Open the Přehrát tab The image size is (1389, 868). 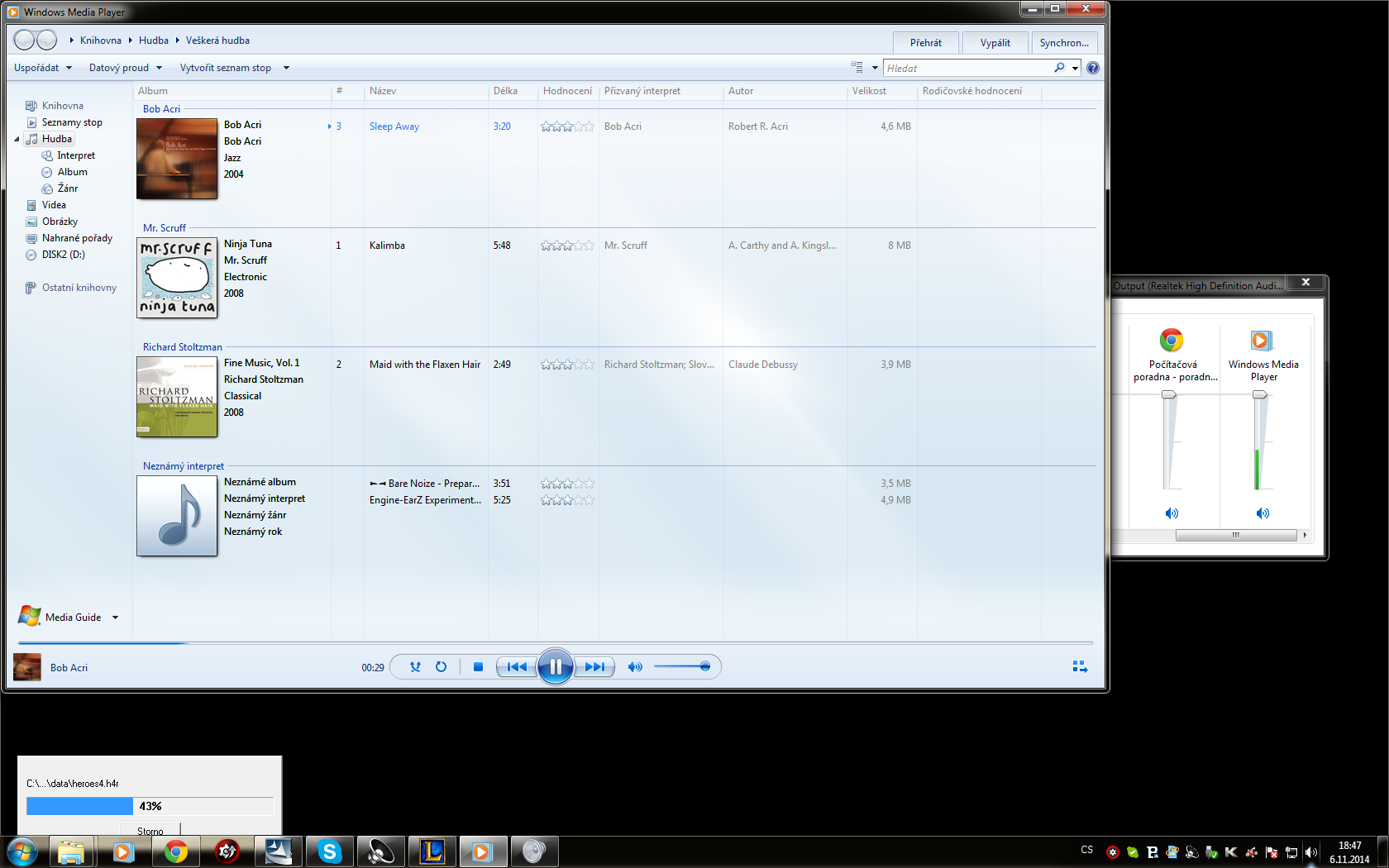tap(926, 43)
